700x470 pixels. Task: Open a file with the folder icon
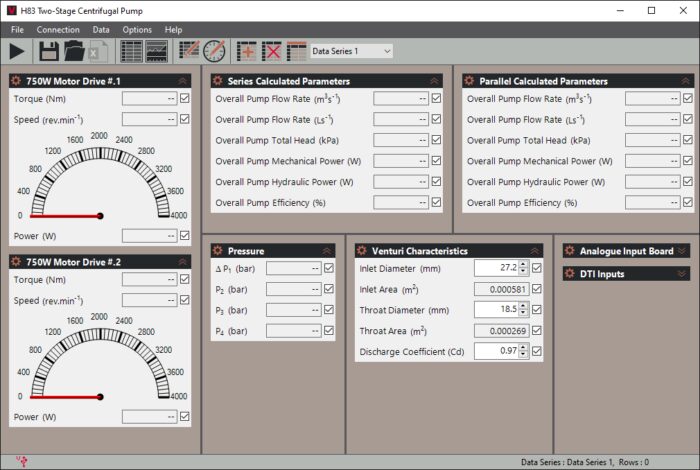[x=74, y=51]
